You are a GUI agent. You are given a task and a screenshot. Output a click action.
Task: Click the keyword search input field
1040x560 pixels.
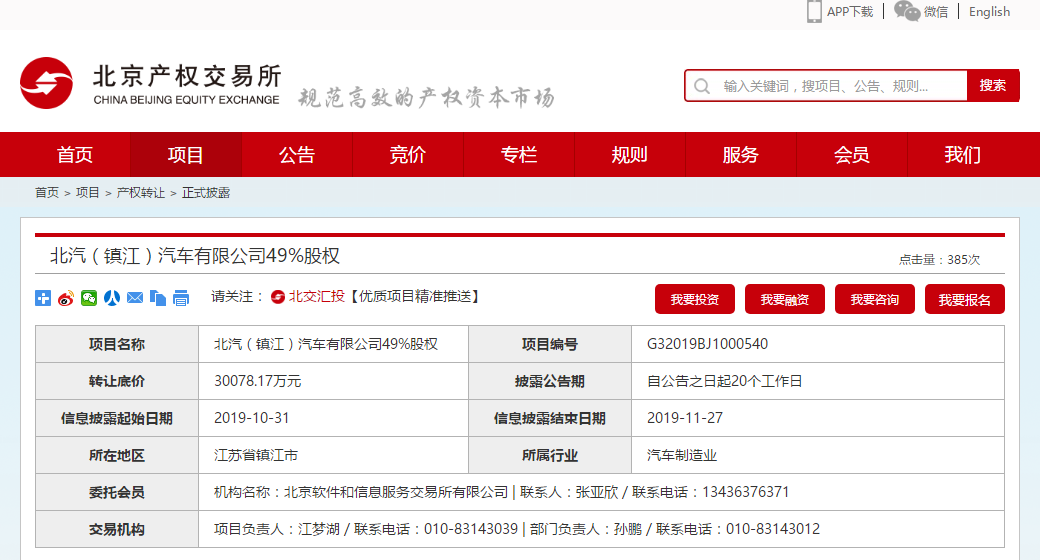point(840,86)
